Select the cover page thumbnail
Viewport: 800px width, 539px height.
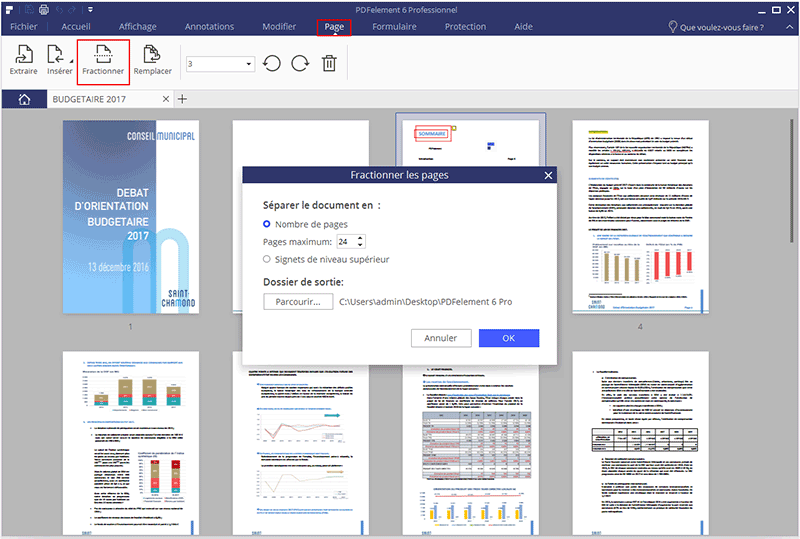(130, 216)
